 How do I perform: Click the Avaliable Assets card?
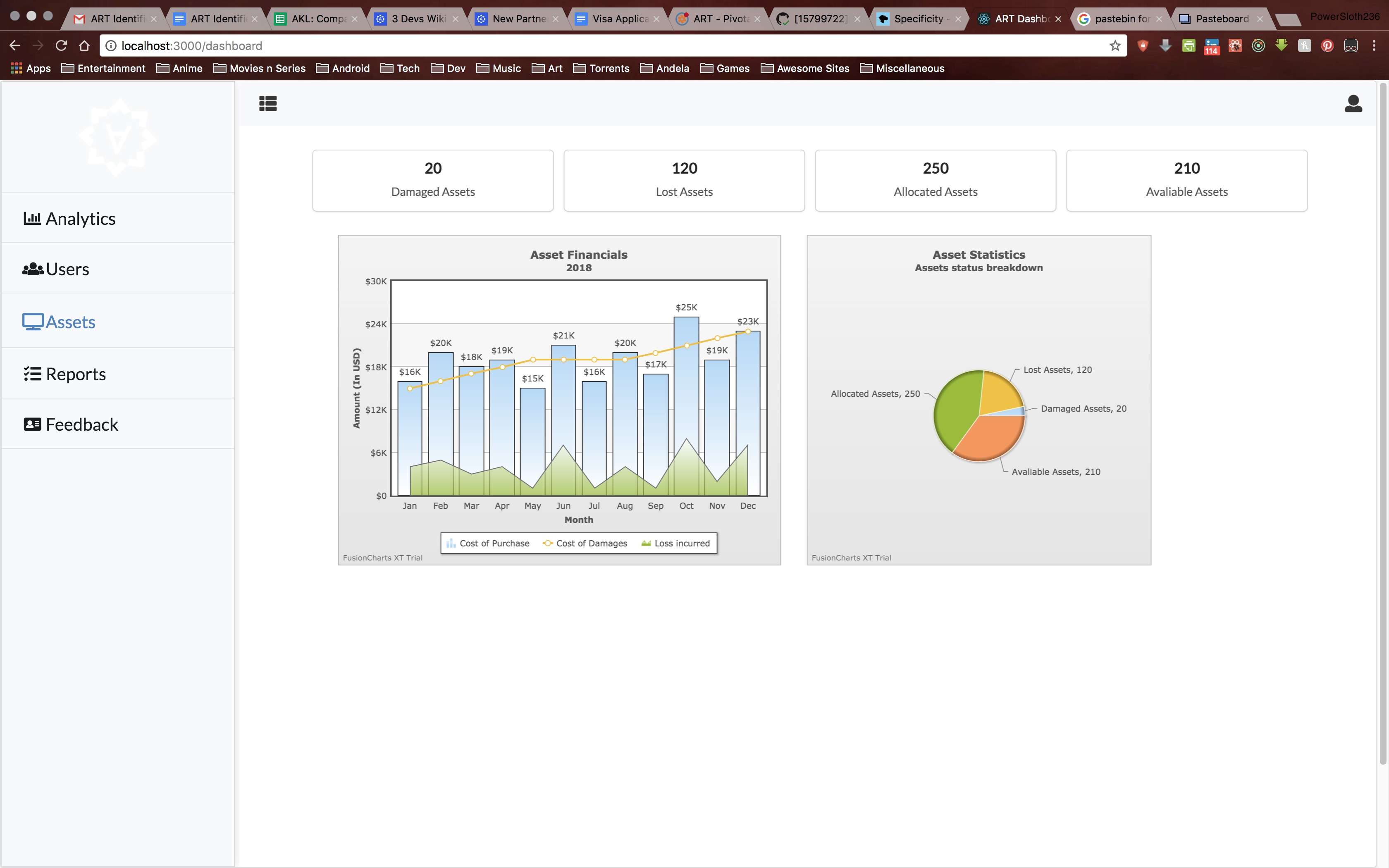pos(1187,180)
